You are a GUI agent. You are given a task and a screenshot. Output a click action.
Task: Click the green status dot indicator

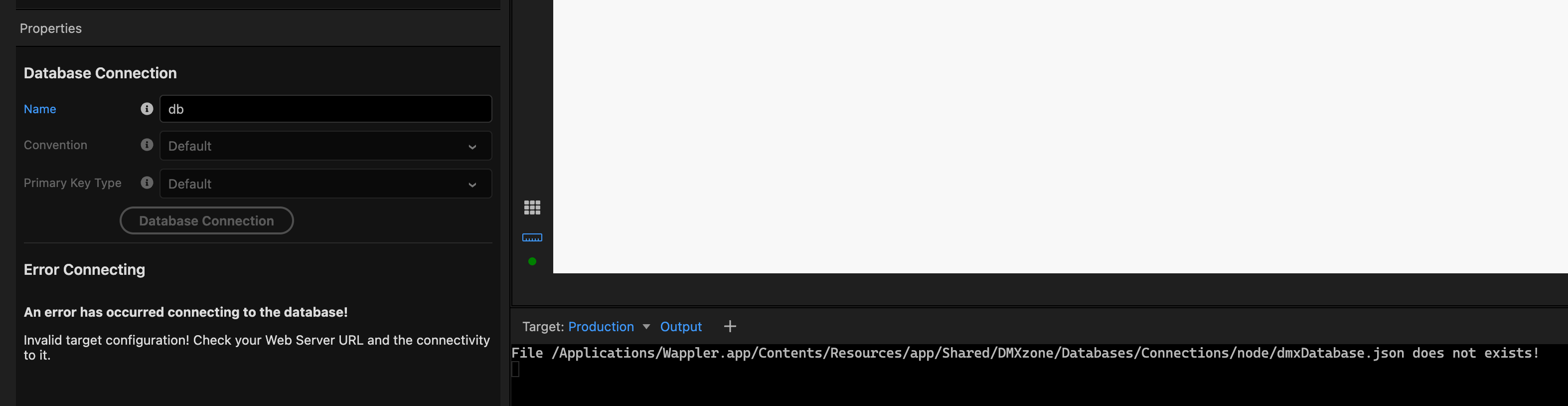[x=532, y=261]
